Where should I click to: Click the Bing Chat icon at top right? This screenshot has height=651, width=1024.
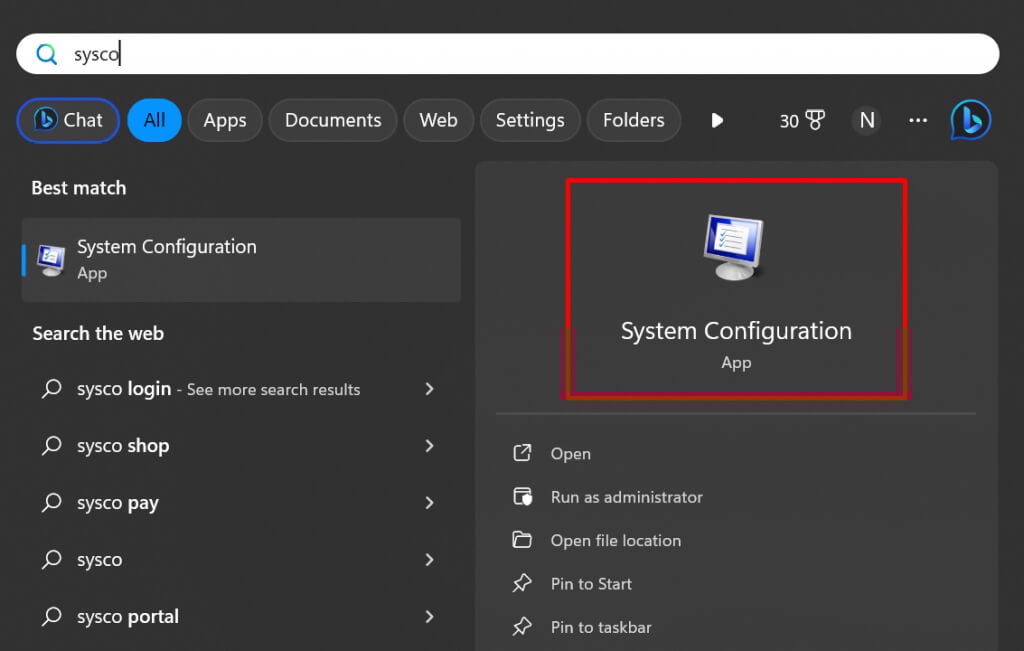970,120
